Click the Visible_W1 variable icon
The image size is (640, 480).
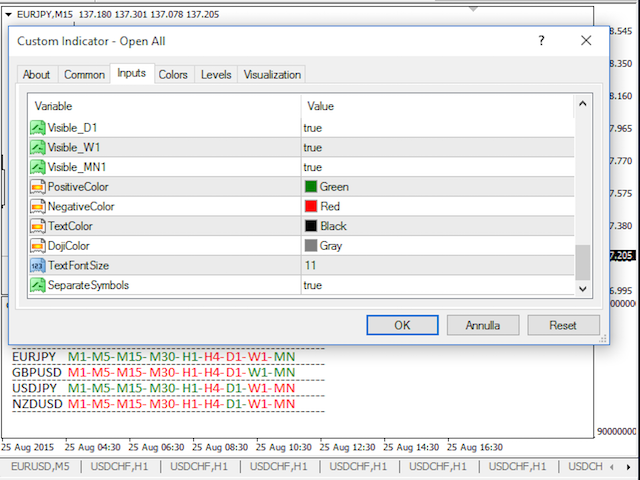point(38,147)
